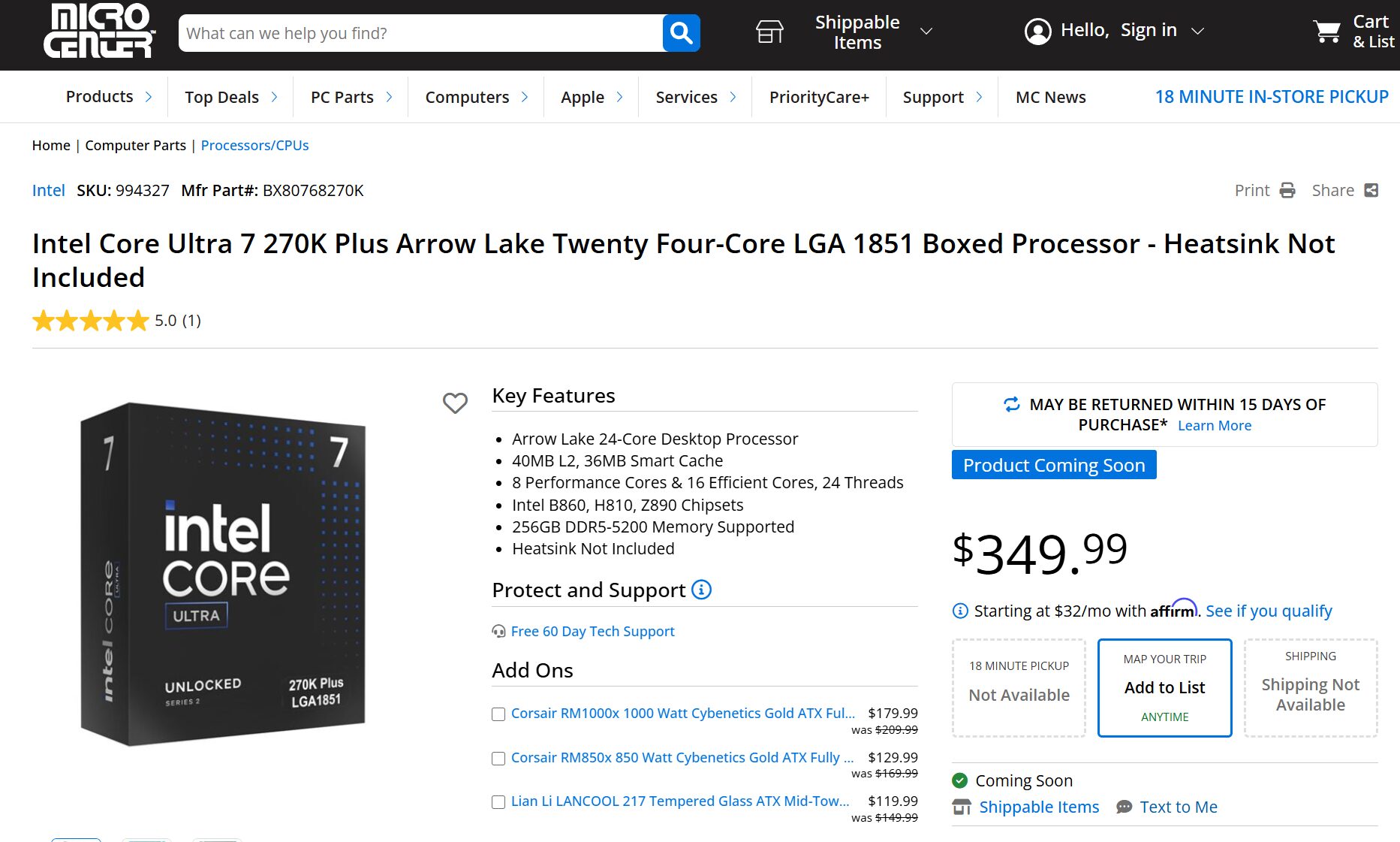
Task: Tick the Corsair RM850x add-on checkbox
Action: tap(498, 759)
